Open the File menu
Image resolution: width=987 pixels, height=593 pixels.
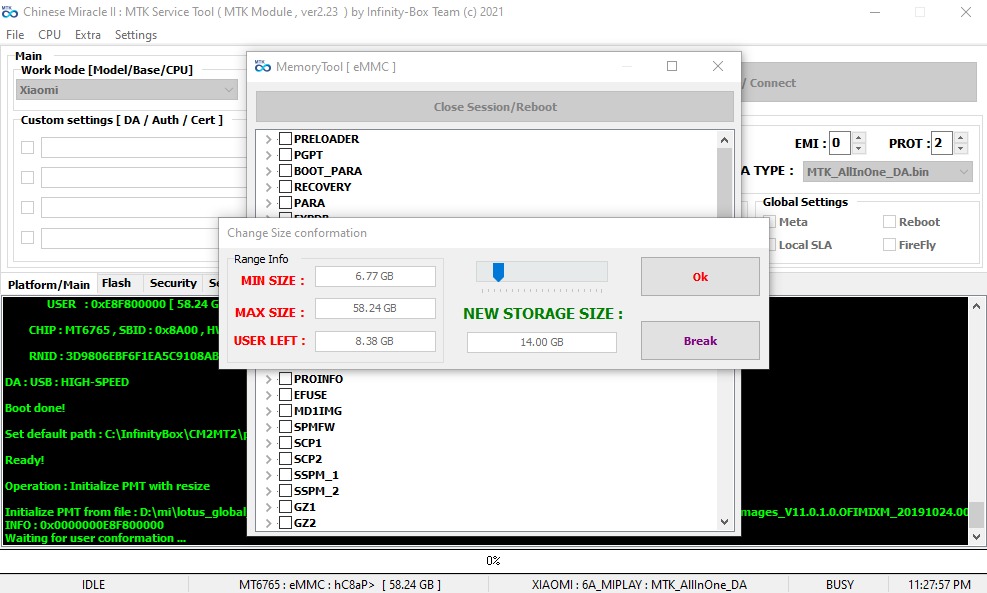tap(15, 35)
